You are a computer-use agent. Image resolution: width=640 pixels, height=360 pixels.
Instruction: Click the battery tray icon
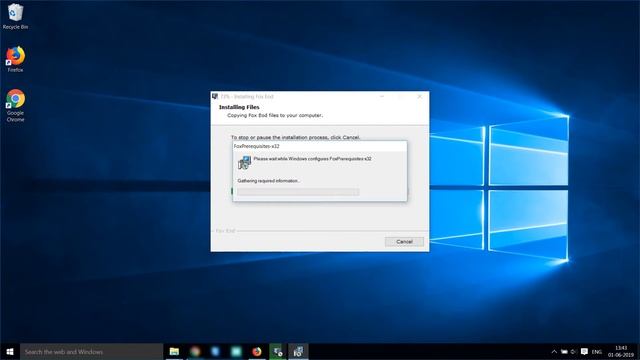coord(564,351)
